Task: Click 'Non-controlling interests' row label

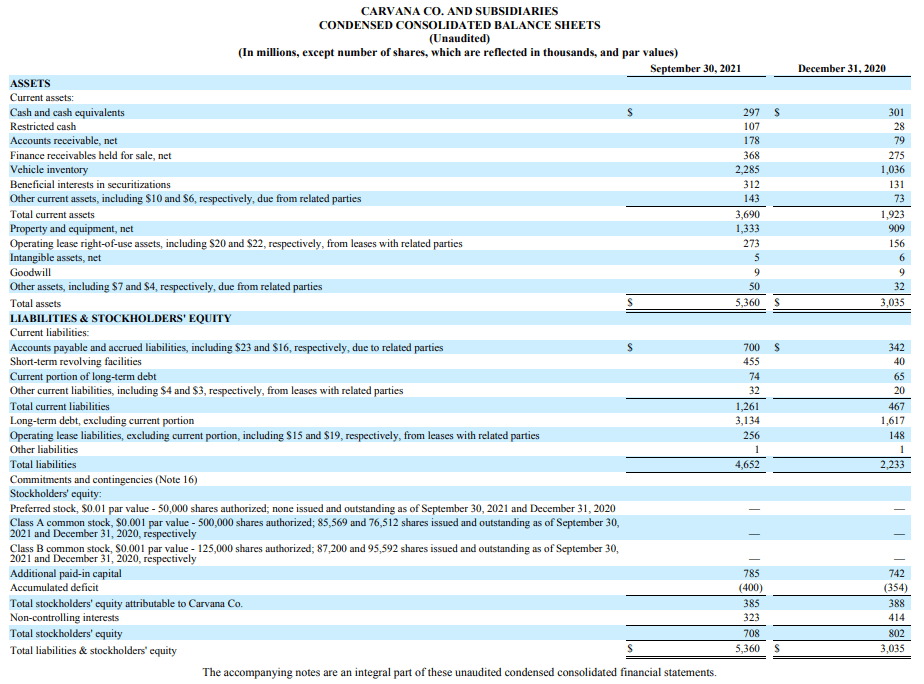Action: point(64,618)
